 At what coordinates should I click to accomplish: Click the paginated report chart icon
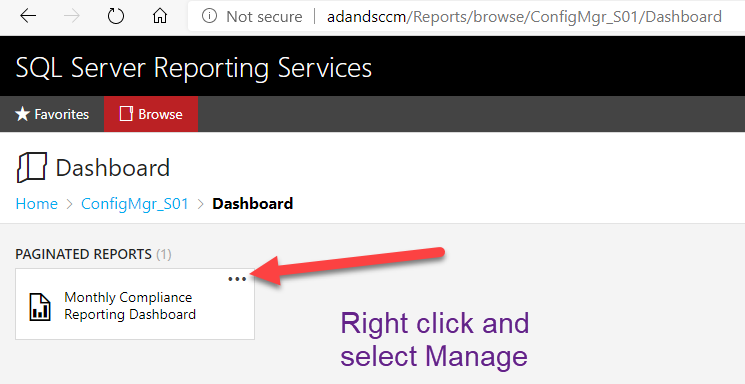pyautogui.click(x=40, y=307)
